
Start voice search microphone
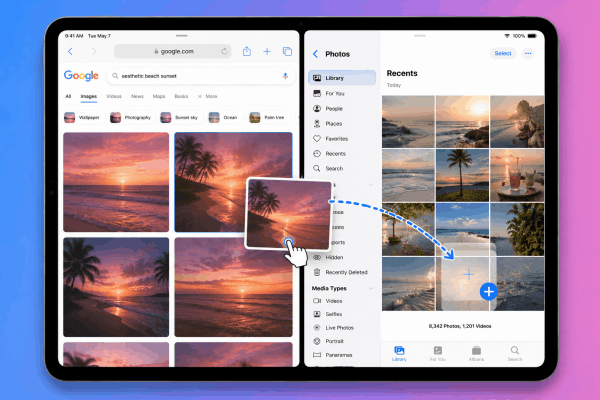point(285,76)
